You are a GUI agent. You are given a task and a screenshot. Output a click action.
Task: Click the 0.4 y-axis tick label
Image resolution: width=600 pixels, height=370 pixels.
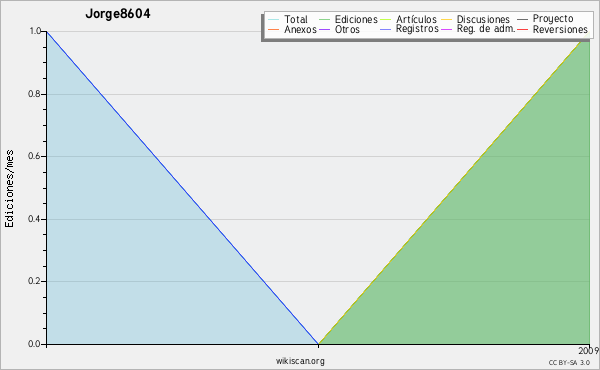pyautogui.click(x=34, y=219)
